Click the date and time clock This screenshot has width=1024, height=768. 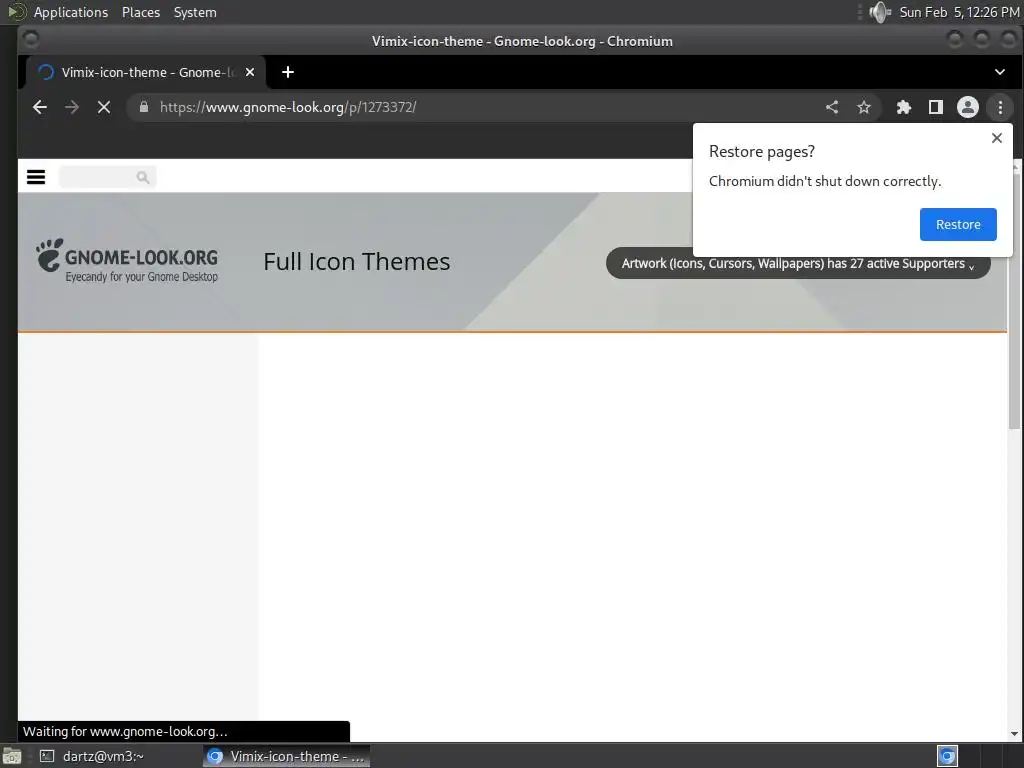tap(959, 12)
